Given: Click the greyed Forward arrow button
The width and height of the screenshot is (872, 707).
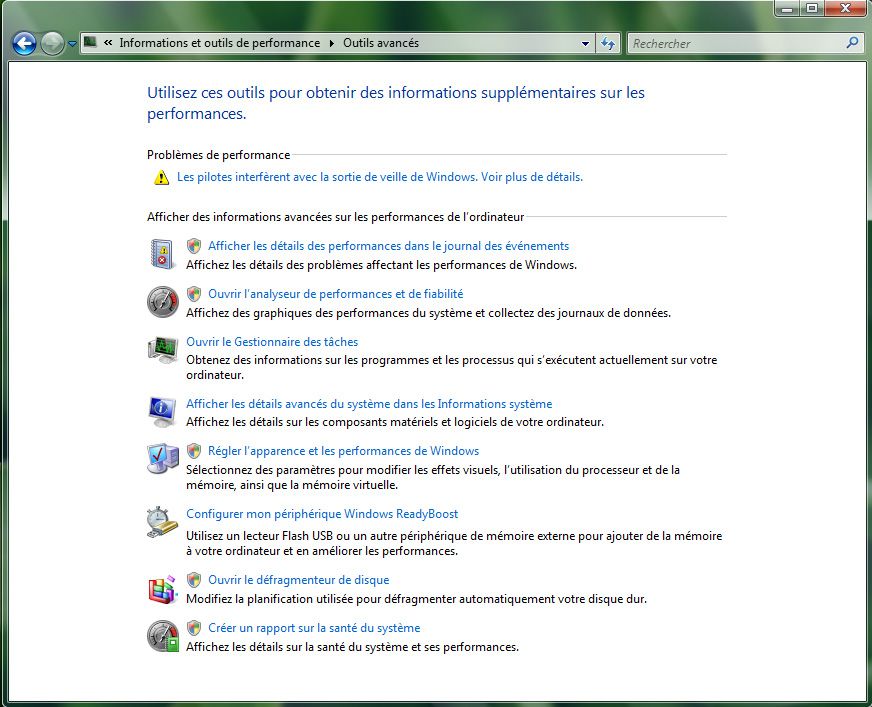Looking at the screenshot, I should click(x=52, y=43).
